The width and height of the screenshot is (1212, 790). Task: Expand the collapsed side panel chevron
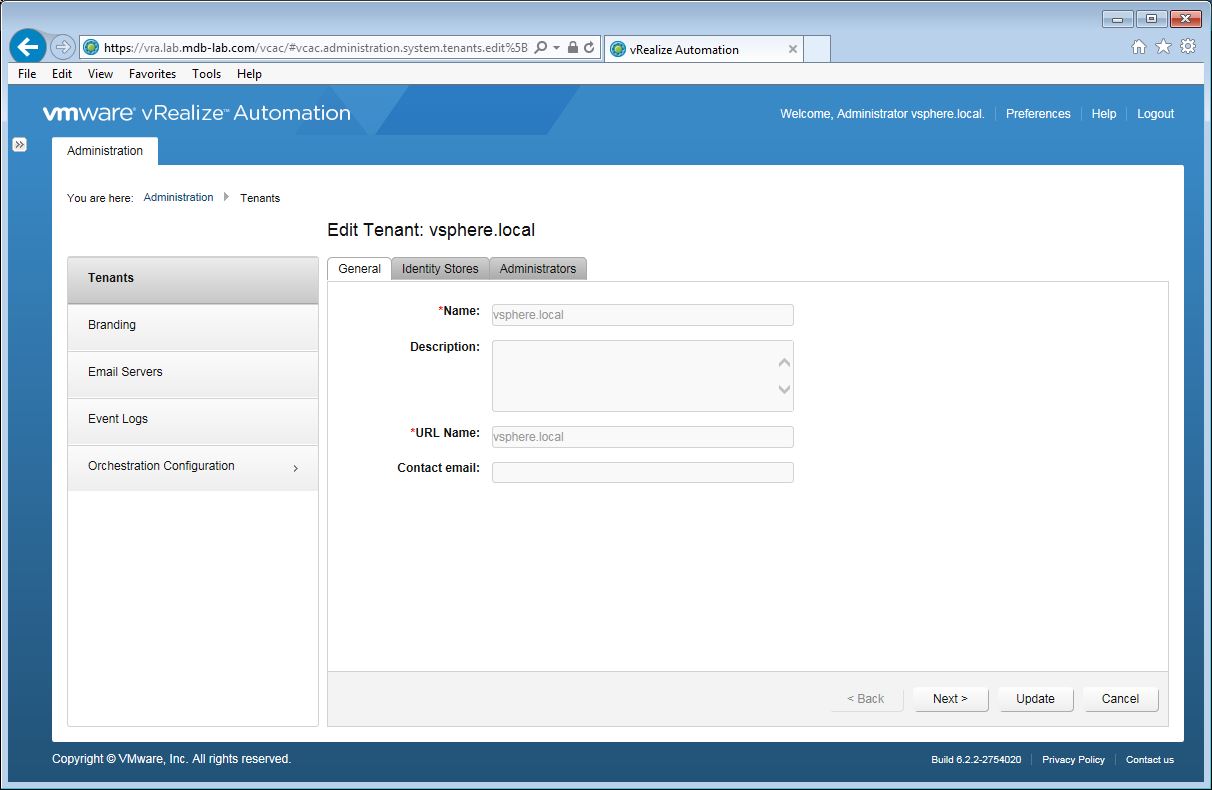coord(19,145)
